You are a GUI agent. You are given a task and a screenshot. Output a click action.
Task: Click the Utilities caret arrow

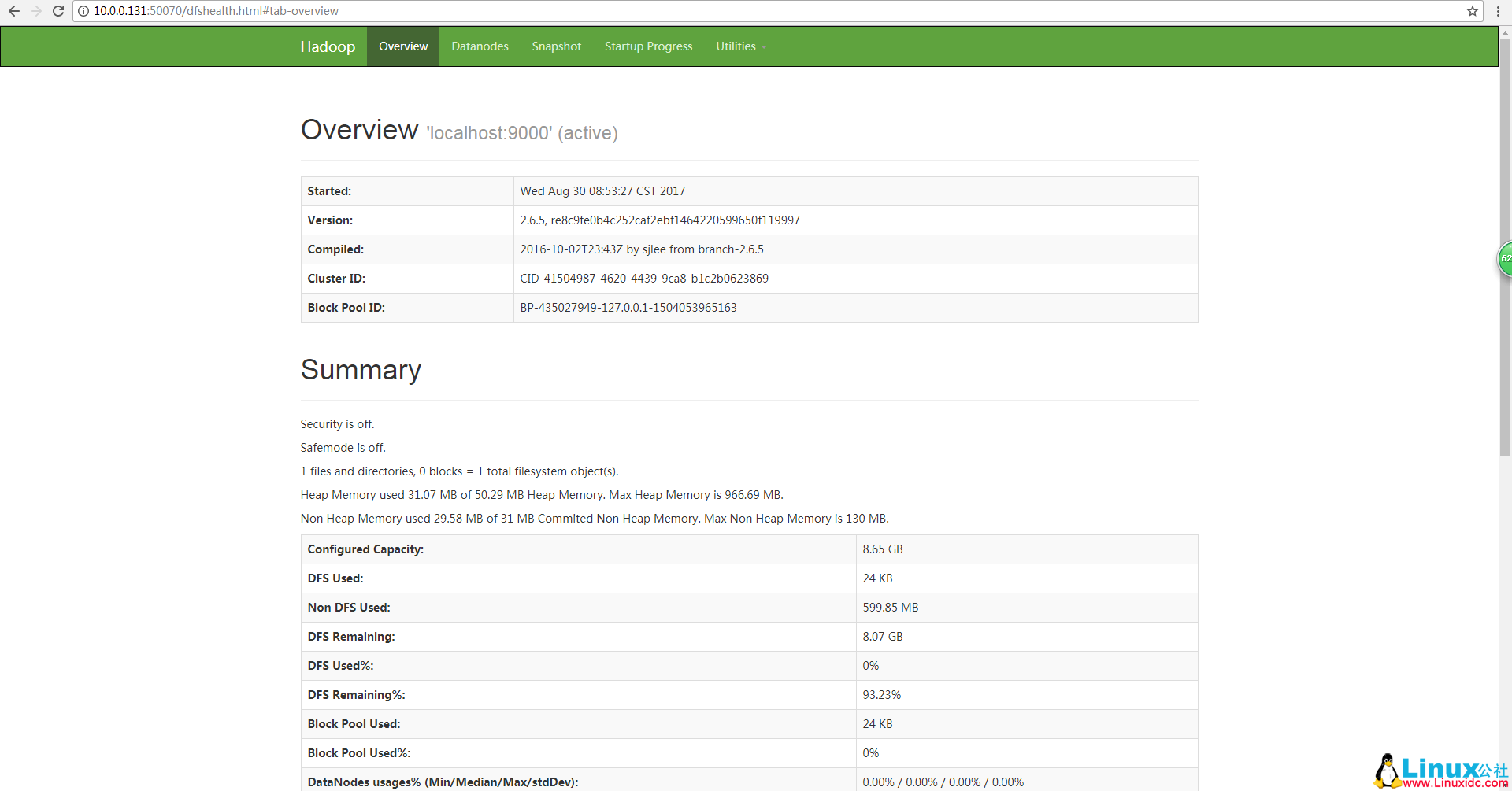click(x=763, y=47)
